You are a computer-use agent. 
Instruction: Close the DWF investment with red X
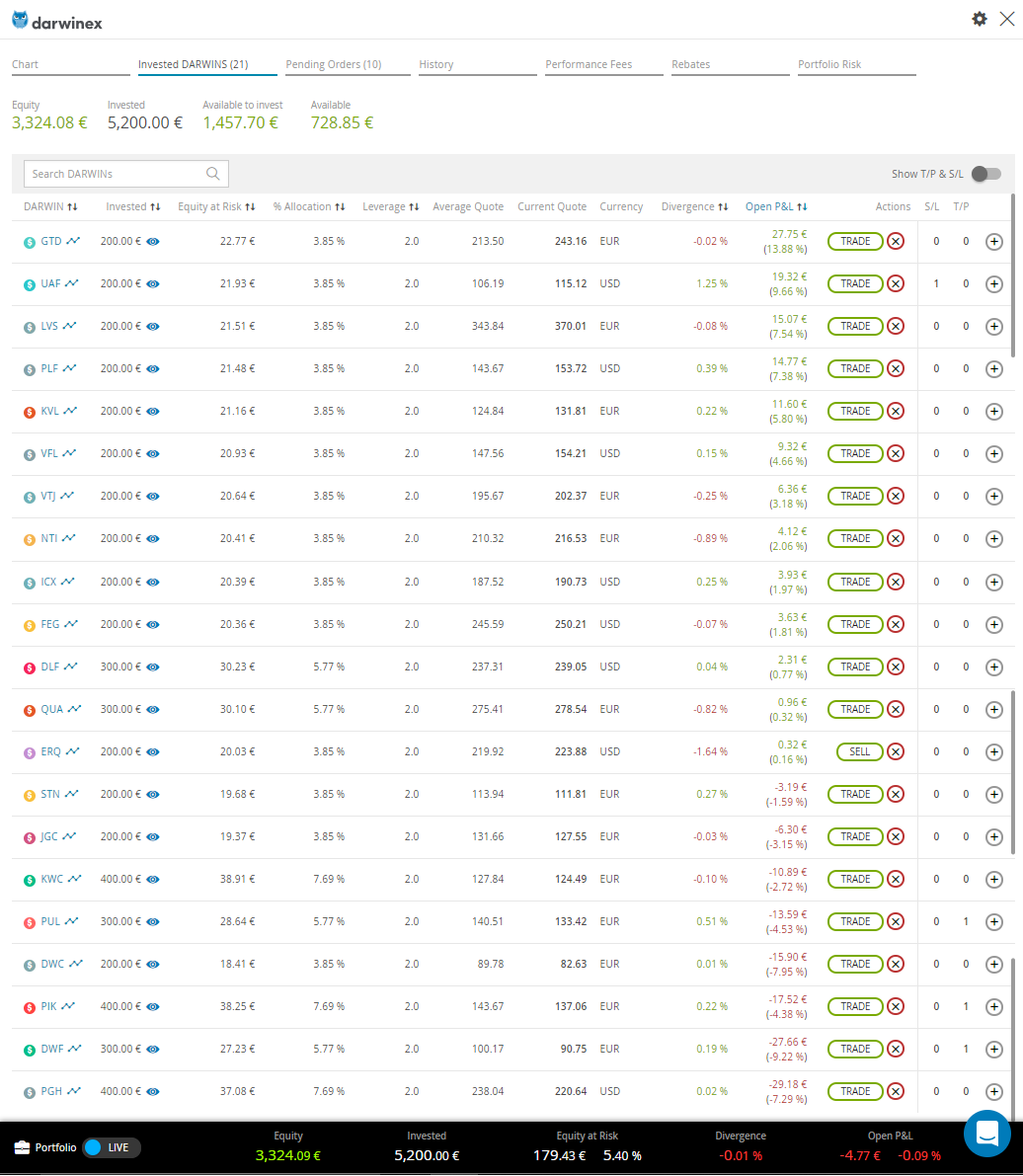point(896,1050)
